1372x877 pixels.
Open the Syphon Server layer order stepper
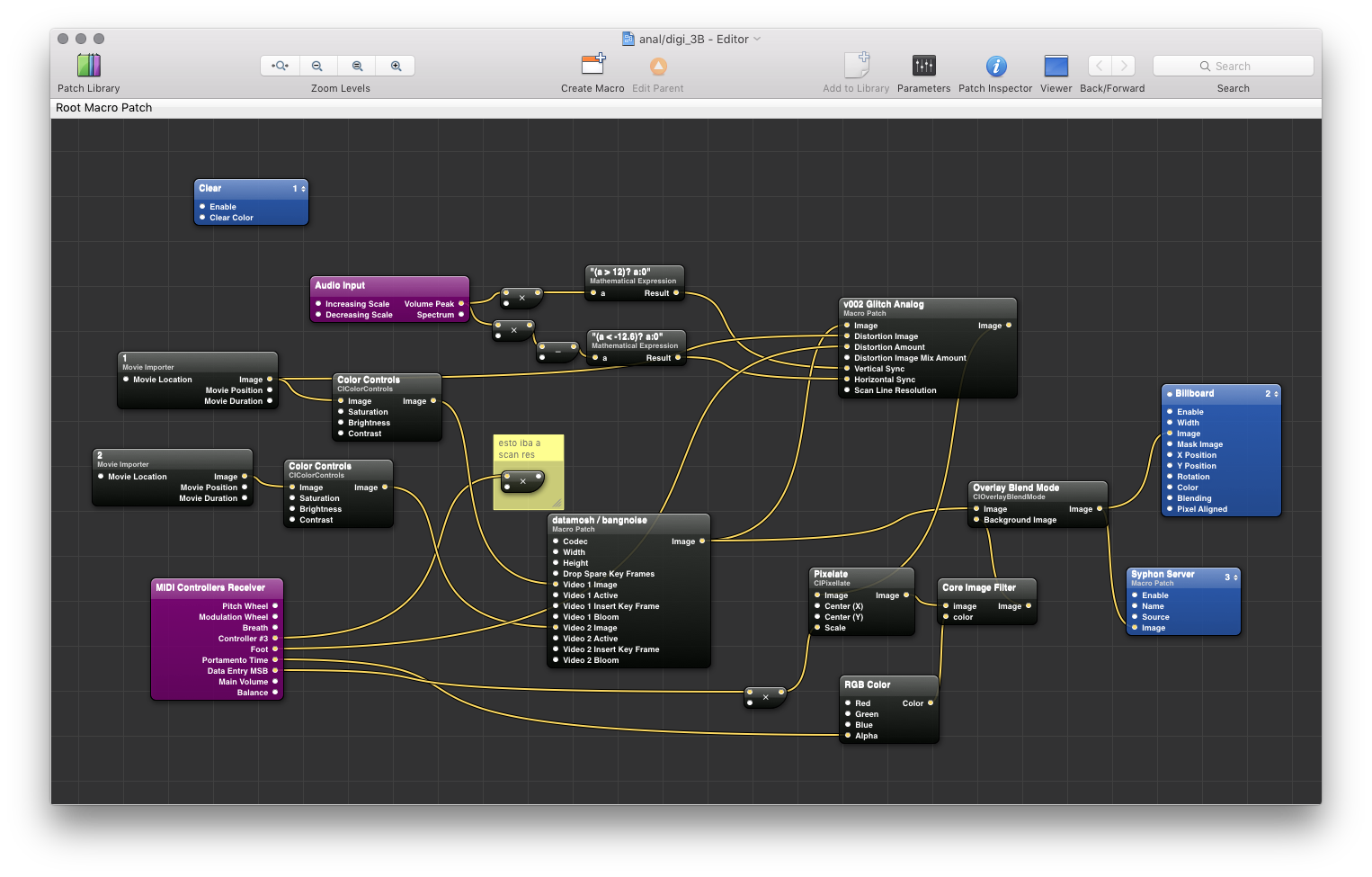pyautogui.click(x=1235, y=577)
